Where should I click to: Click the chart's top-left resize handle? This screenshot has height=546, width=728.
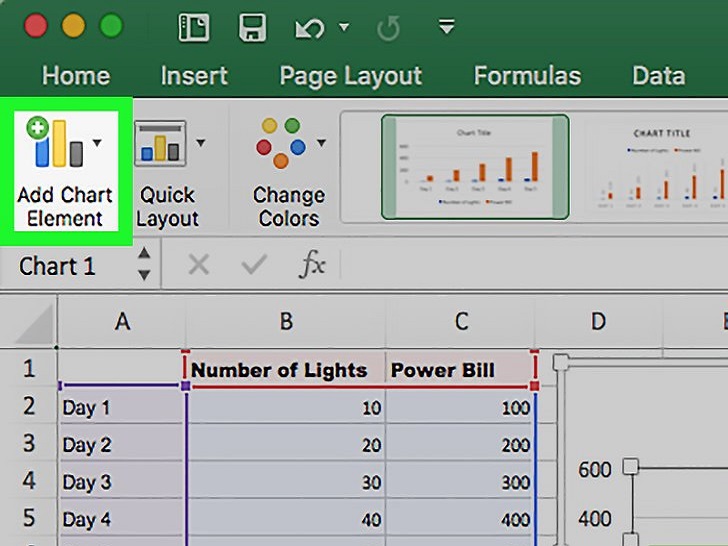click(x=561, y=362)
